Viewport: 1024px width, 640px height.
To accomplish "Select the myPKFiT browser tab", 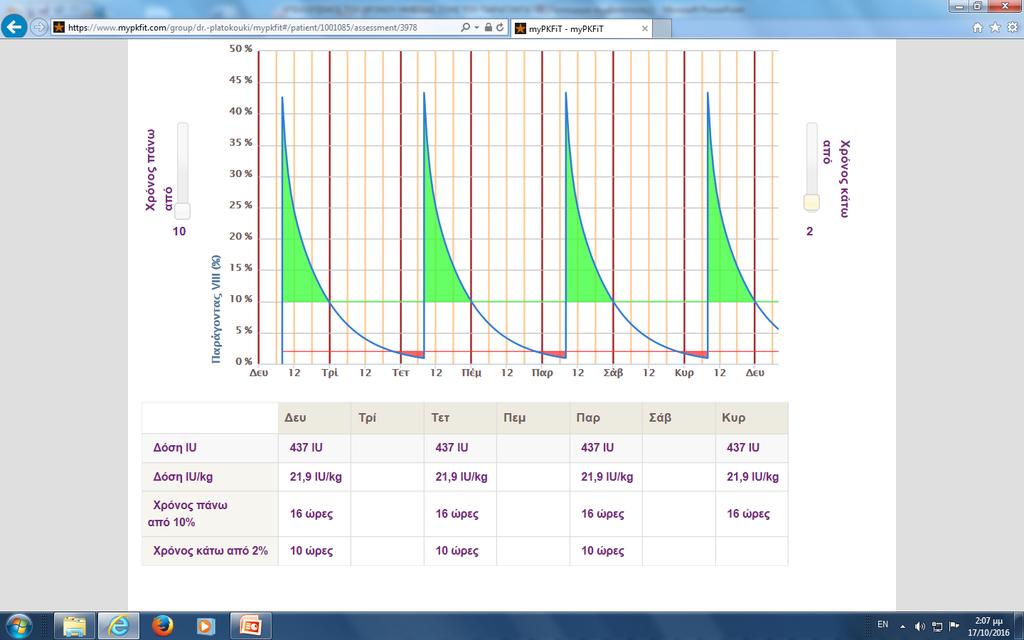I will 575,29.
